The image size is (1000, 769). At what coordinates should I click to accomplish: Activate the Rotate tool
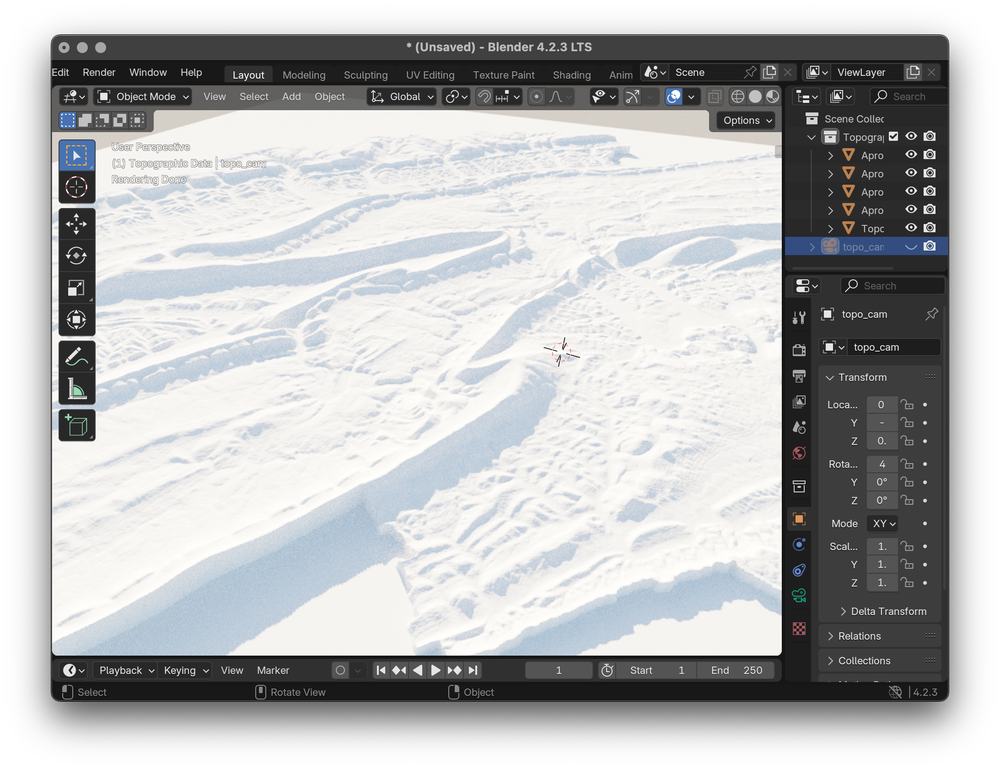(77, 255)
